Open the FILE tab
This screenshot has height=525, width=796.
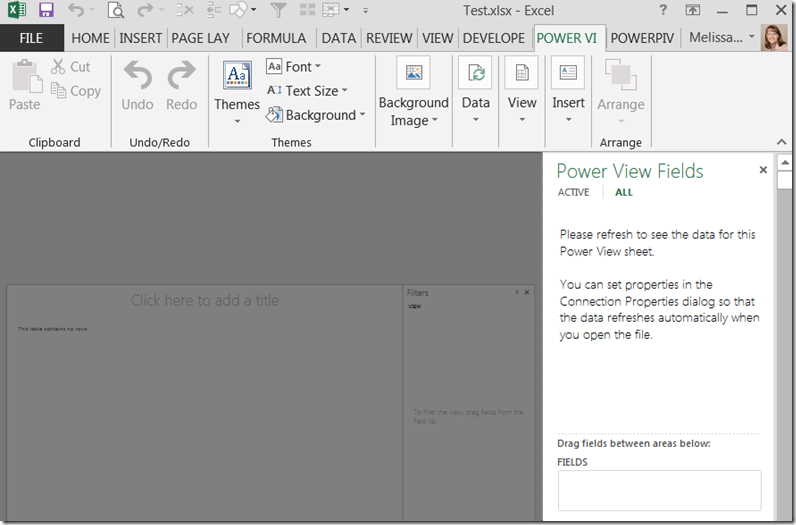click(31, 38)
